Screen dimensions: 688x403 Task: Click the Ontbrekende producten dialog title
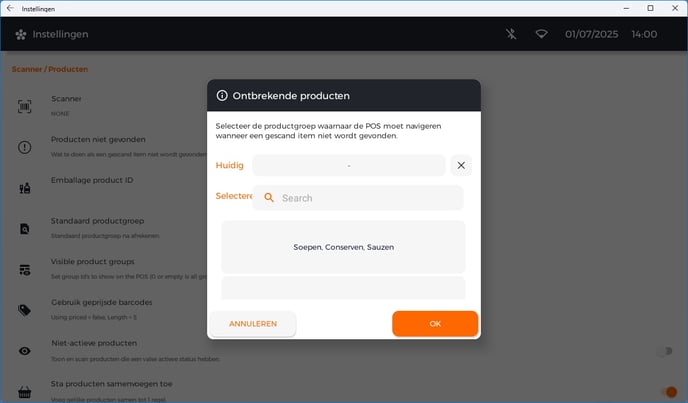click(x=291, y=96)
